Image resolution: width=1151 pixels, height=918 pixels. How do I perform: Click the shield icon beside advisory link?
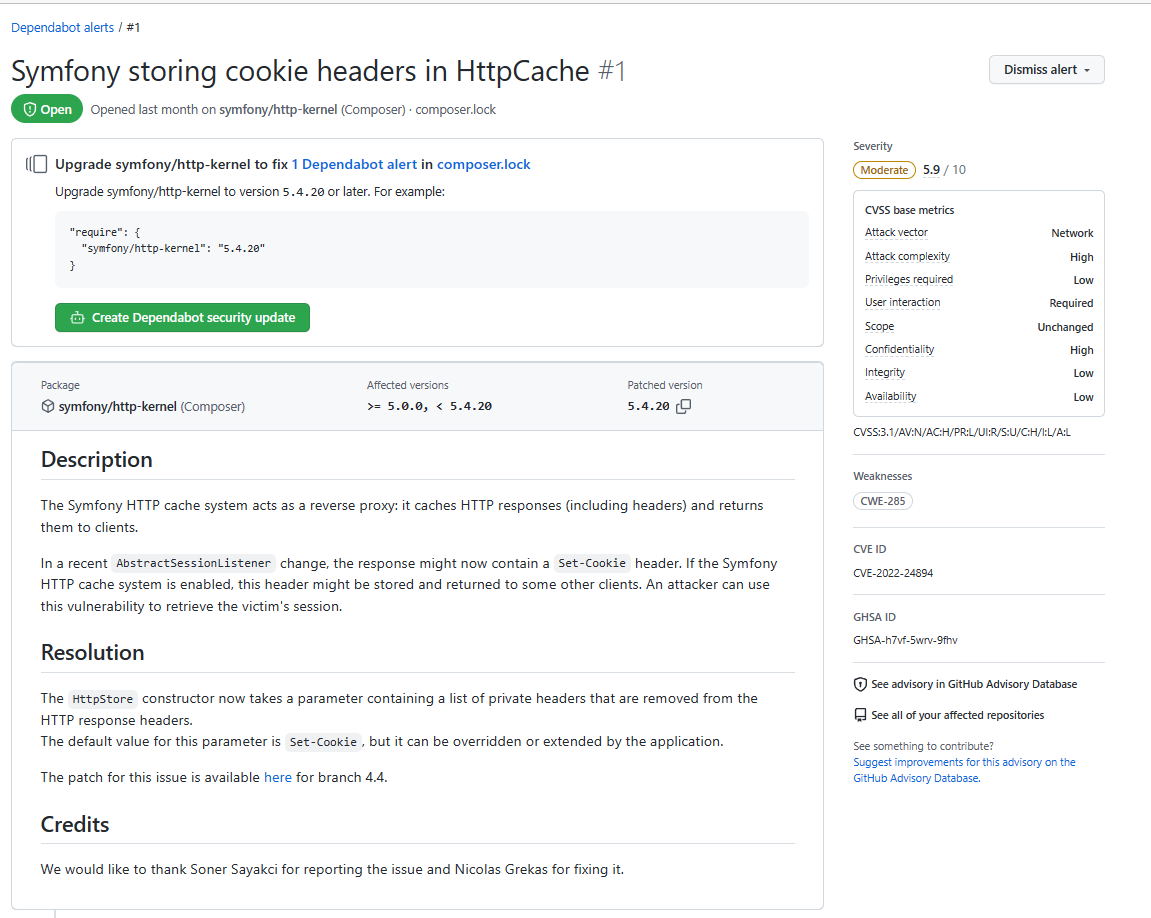(x=860, y=685)
